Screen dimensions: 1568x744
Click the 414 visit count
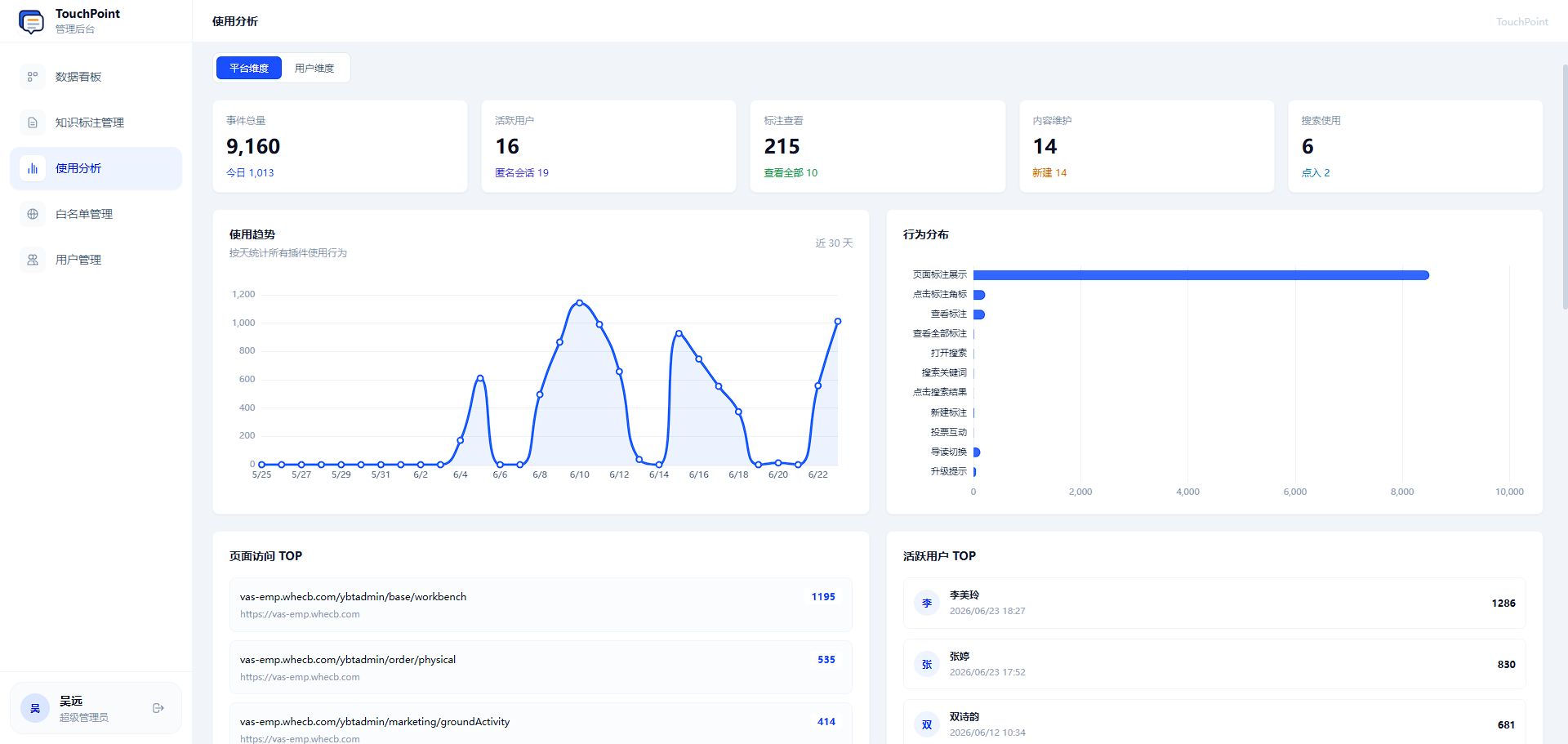(826, 722)
